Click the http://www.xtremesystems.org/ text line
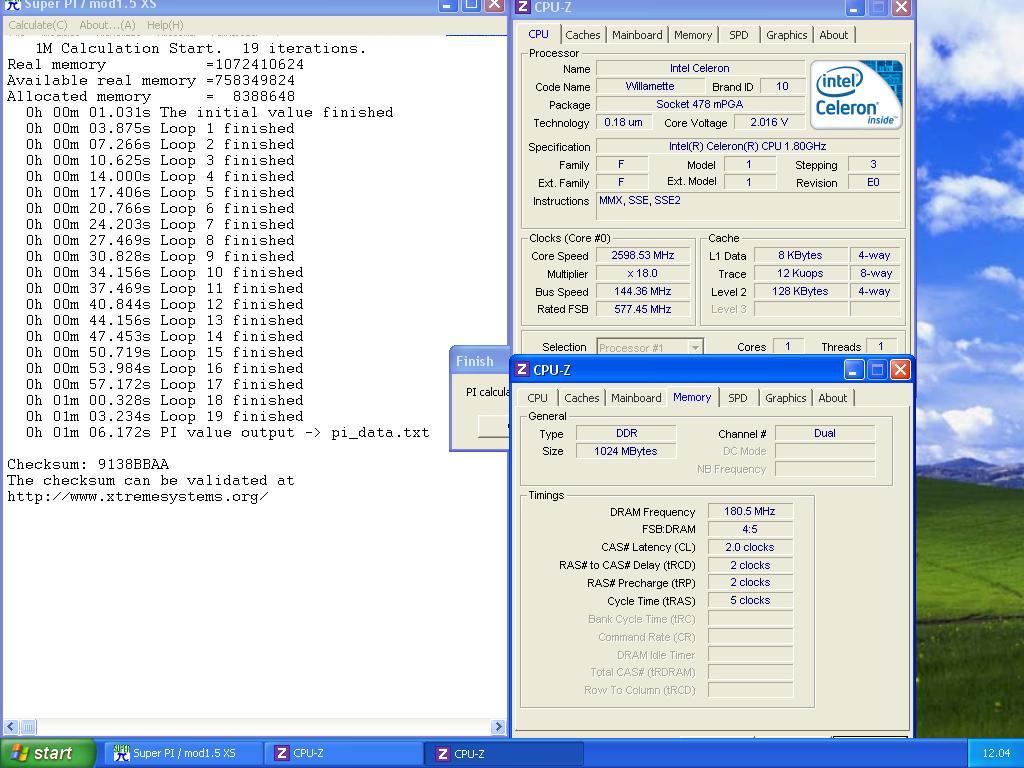The height and width of the screenshot is (768, 1024). tap(138, 496)
